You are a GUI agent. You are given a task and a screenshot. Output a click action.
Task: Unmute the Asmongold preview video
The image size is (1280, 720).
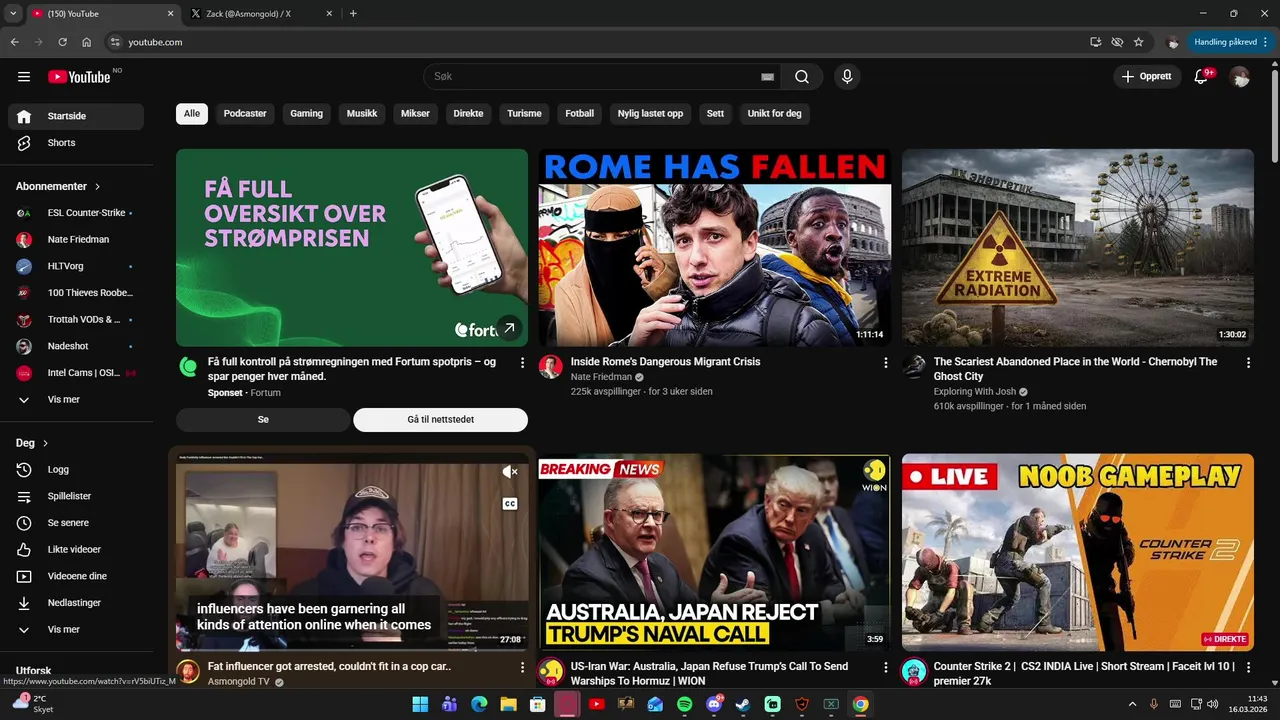coord(510,472)
